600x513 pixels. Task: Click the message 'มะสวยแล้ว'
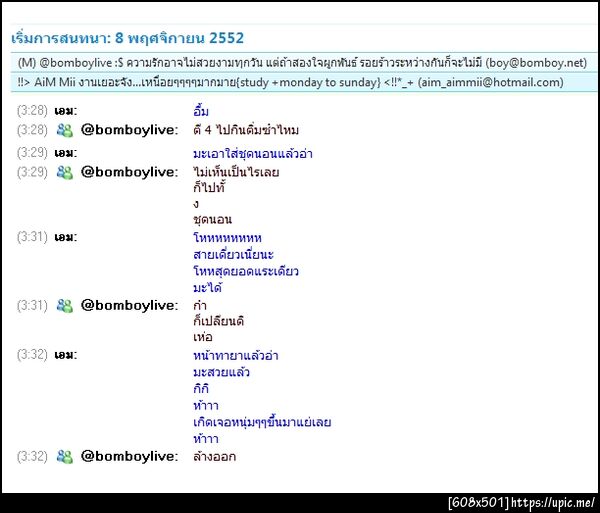[222, 372]
